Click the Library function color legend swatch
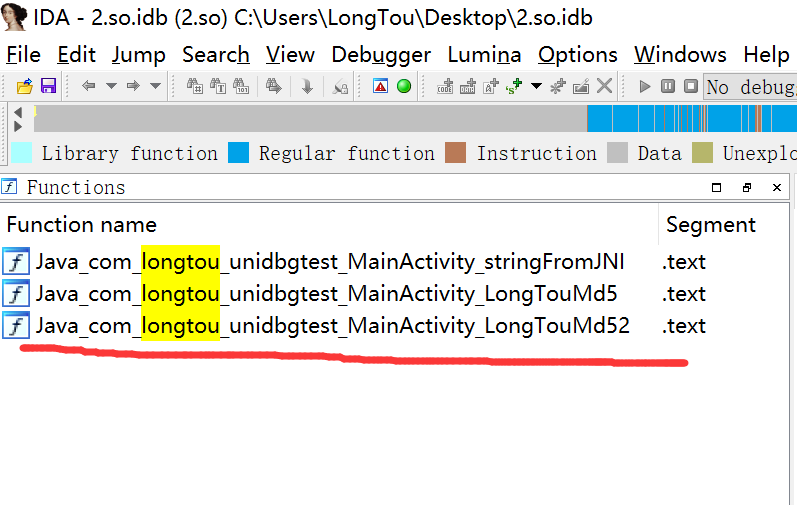This screenshot has height=505, width=797. point(21,152)
